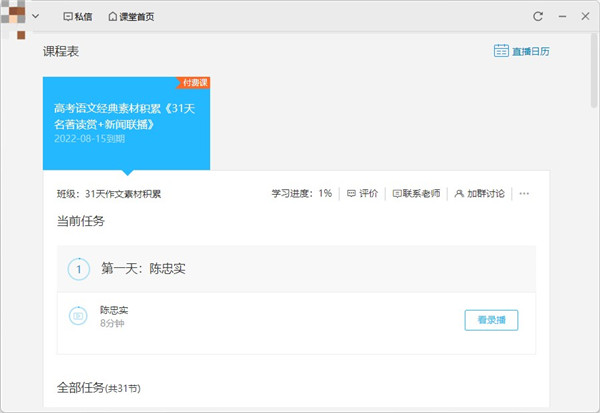Select the 陈忠实 lesson title
Screen dimensions: 600x413
pos(114,310)
